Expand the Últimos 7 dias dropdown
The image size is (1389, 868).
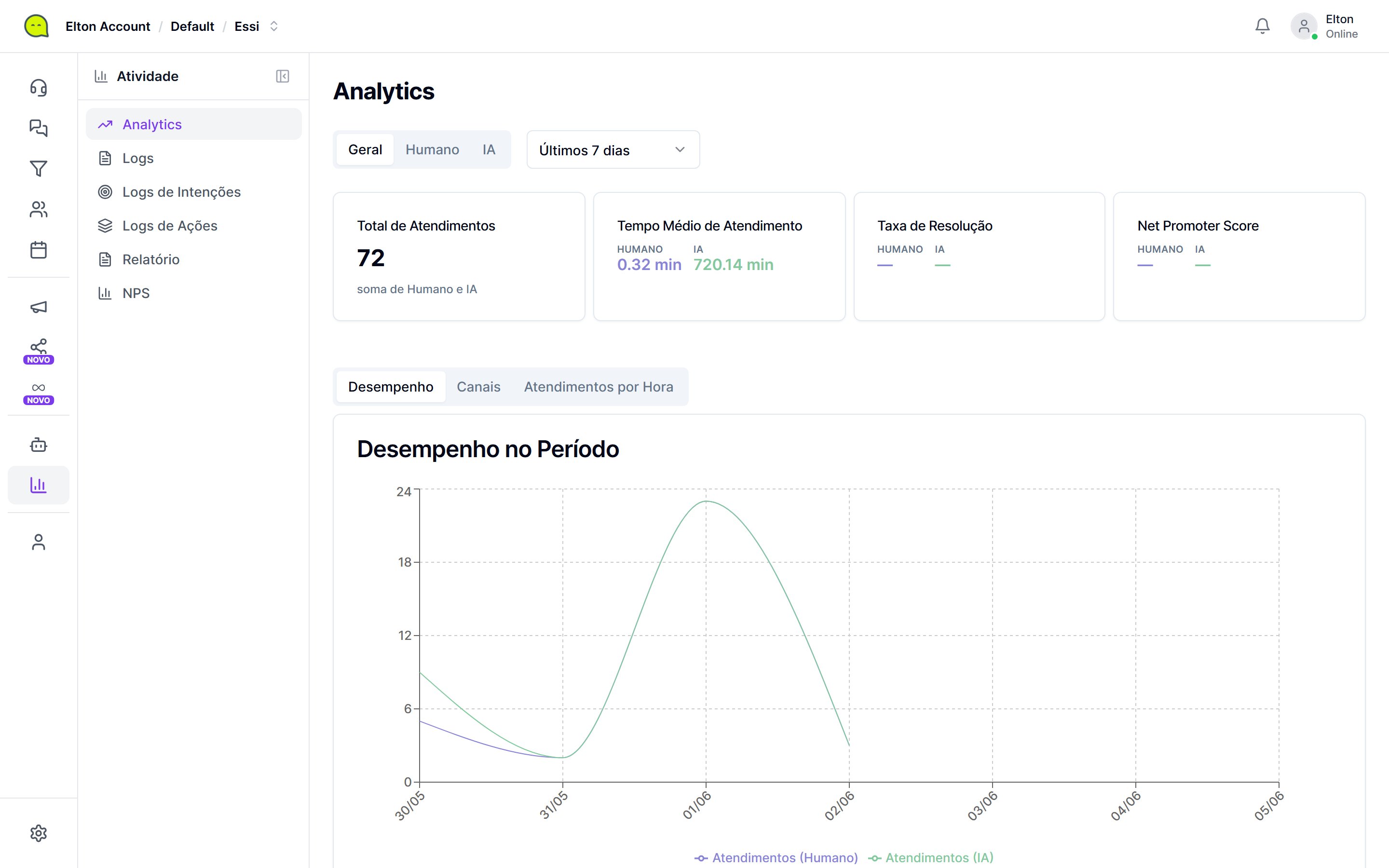pyautogui.click(x=613, y=150)
